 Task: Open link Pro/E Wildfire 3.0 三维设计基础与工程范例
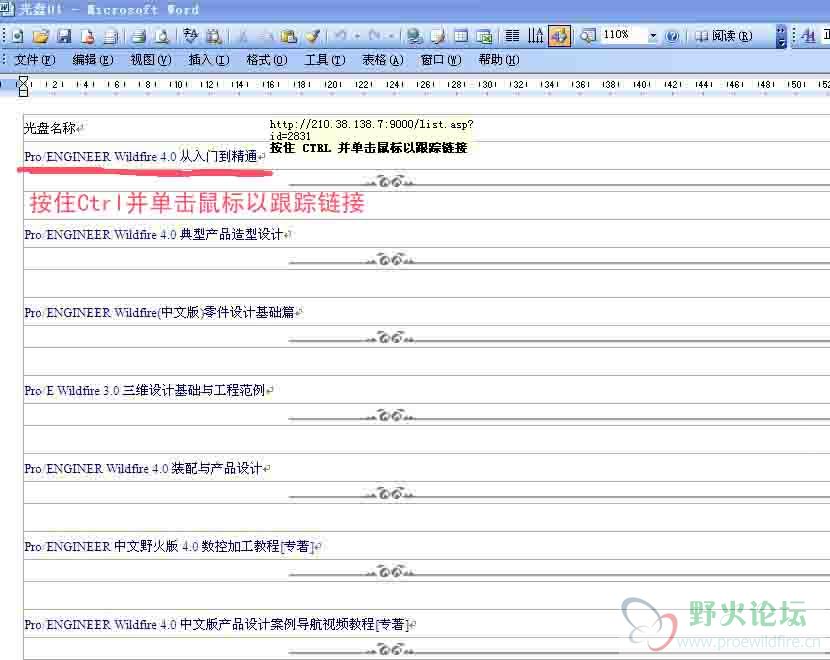[145, 391]
